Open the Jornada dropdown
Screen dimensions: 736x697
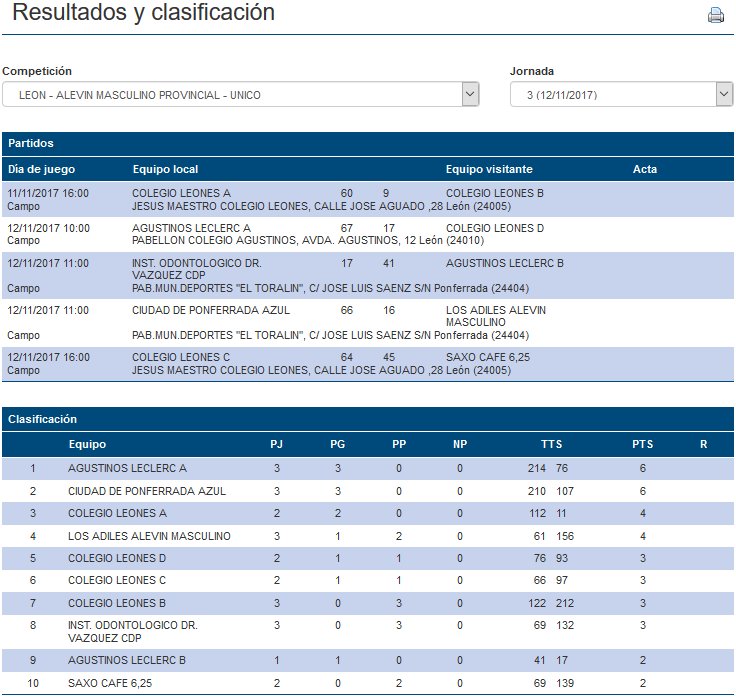pos(621,94)
